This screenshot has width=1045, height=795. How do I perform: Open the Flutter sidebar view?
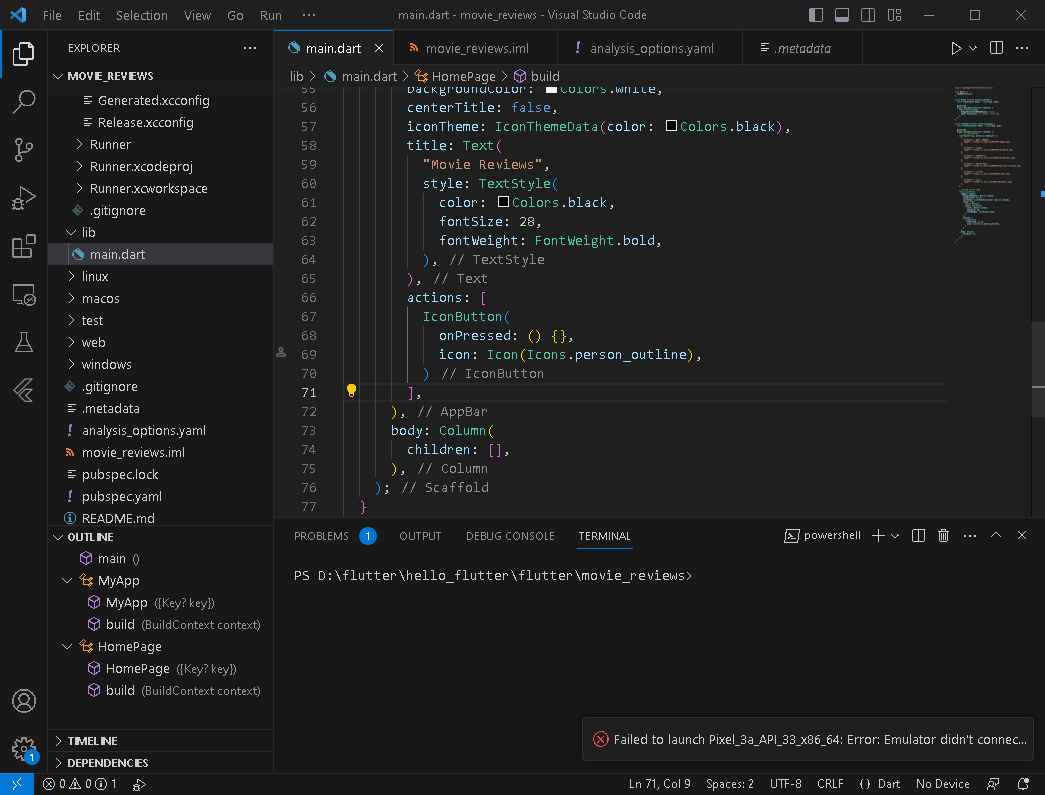[23, 390]
